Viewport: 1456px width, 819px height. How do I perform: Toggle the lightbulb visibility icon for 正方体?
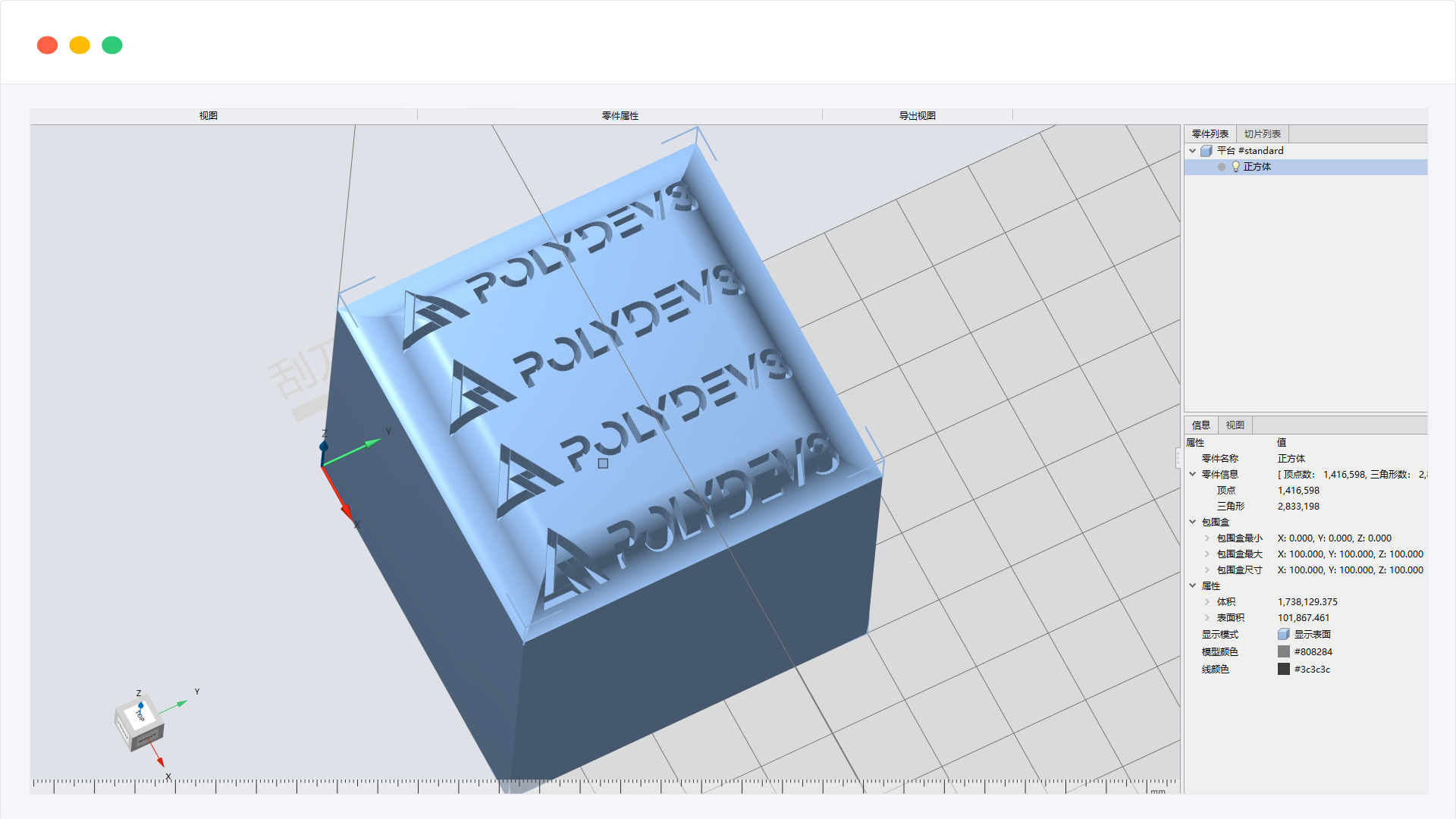(x=1235, y=167)
